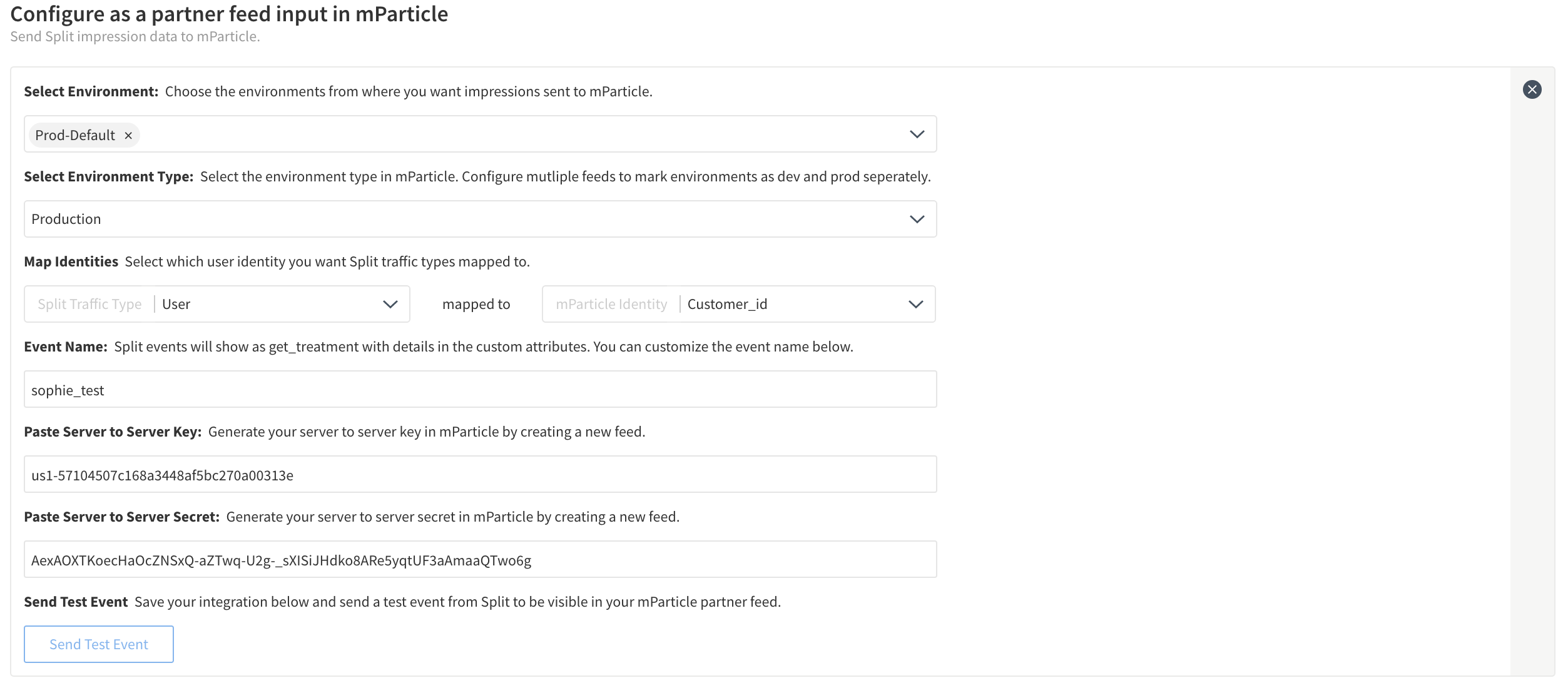This screenshot has width=1568, height=683.
Task: Click the Production value in environment type
Action: (66, 220)
